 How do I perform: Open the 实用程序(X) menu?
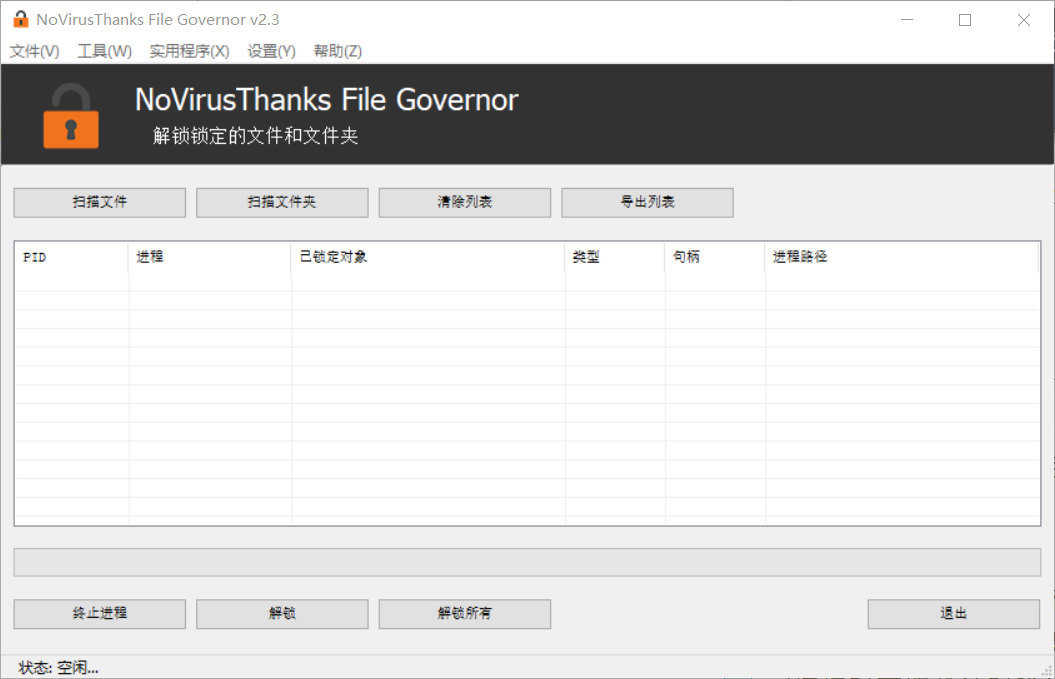point(189,51)
